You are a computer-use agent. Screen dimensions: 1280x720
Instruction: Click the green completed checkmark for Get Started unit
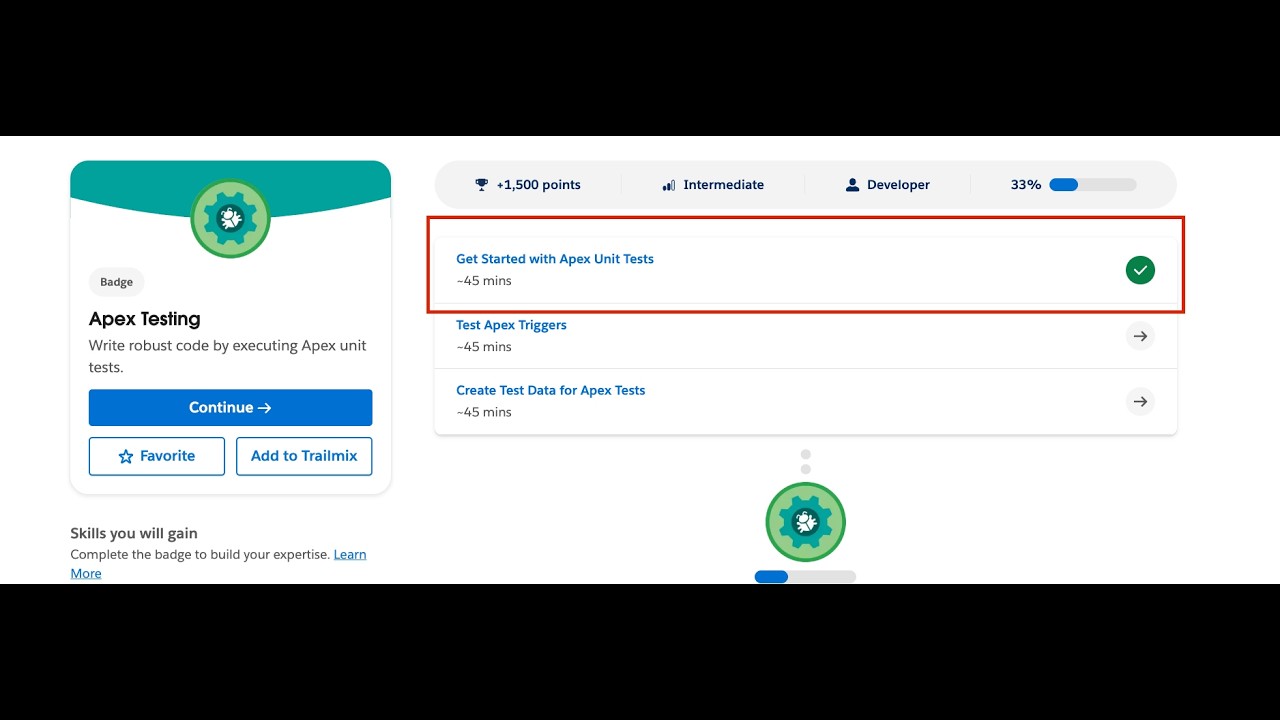pos(1140,270)
